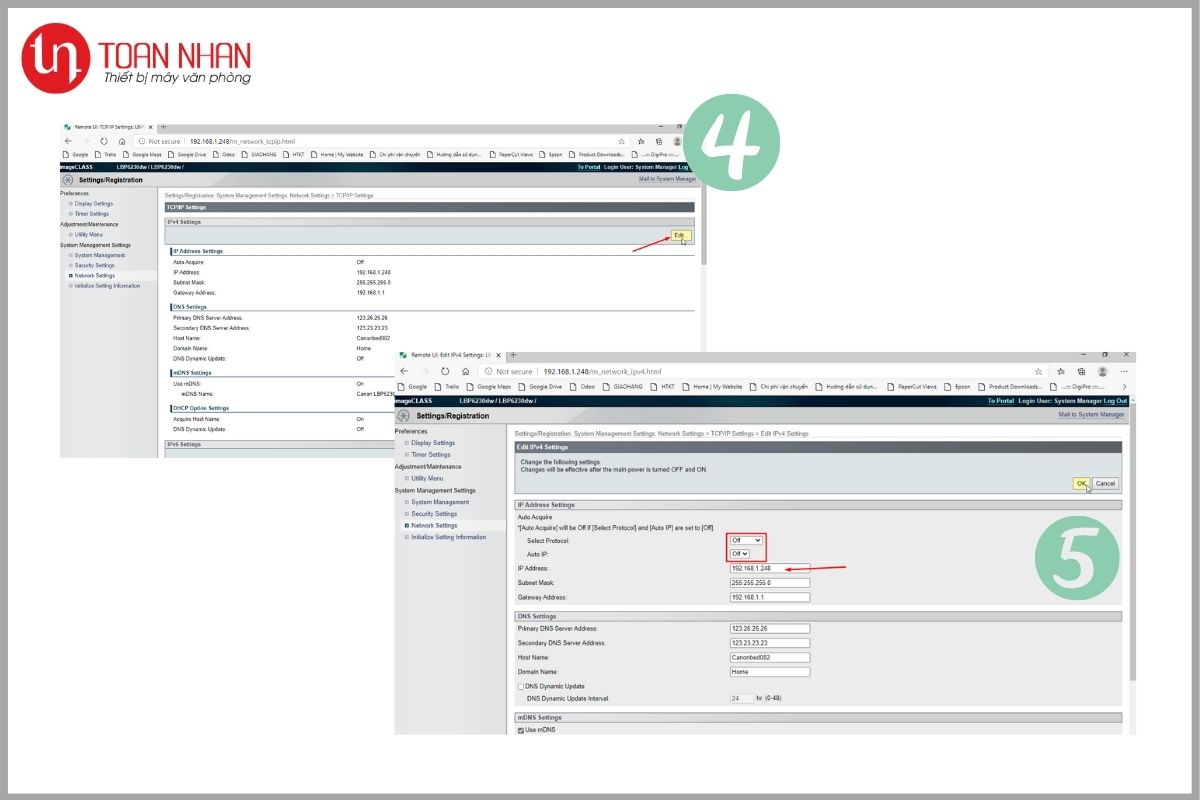Enable the DNS Dynamic Update checkbox
The height and width of the screenshot is (800, 1200).
click(x=521, y=686)
